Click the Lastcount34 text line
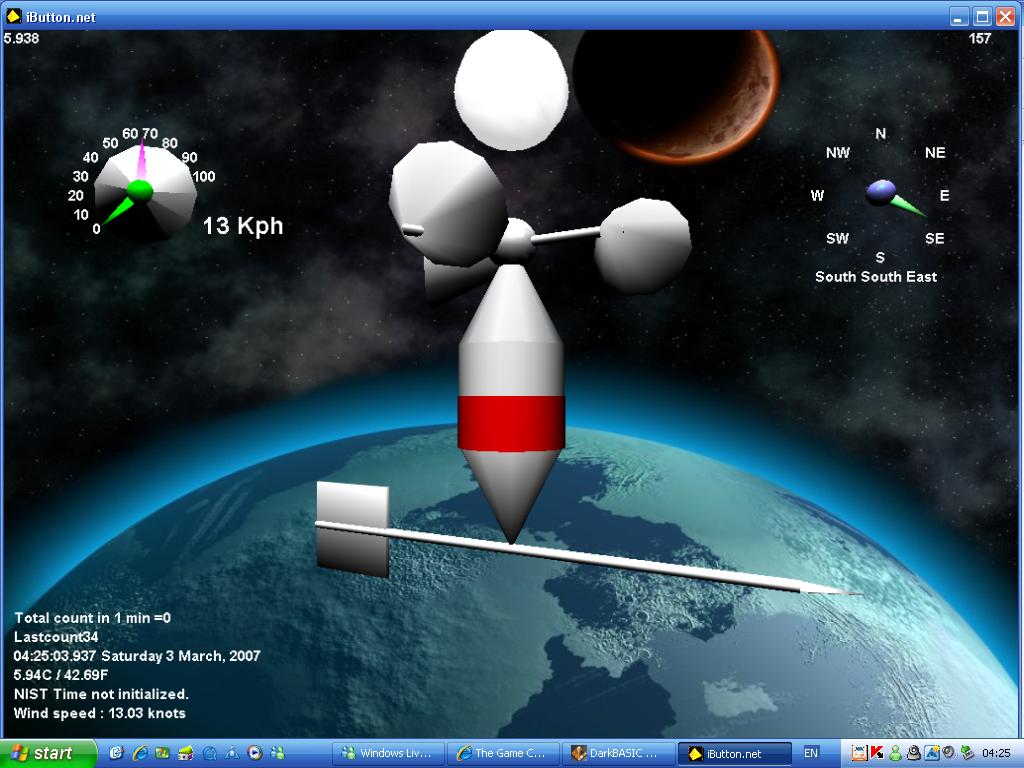 click(x=56, y=637)
